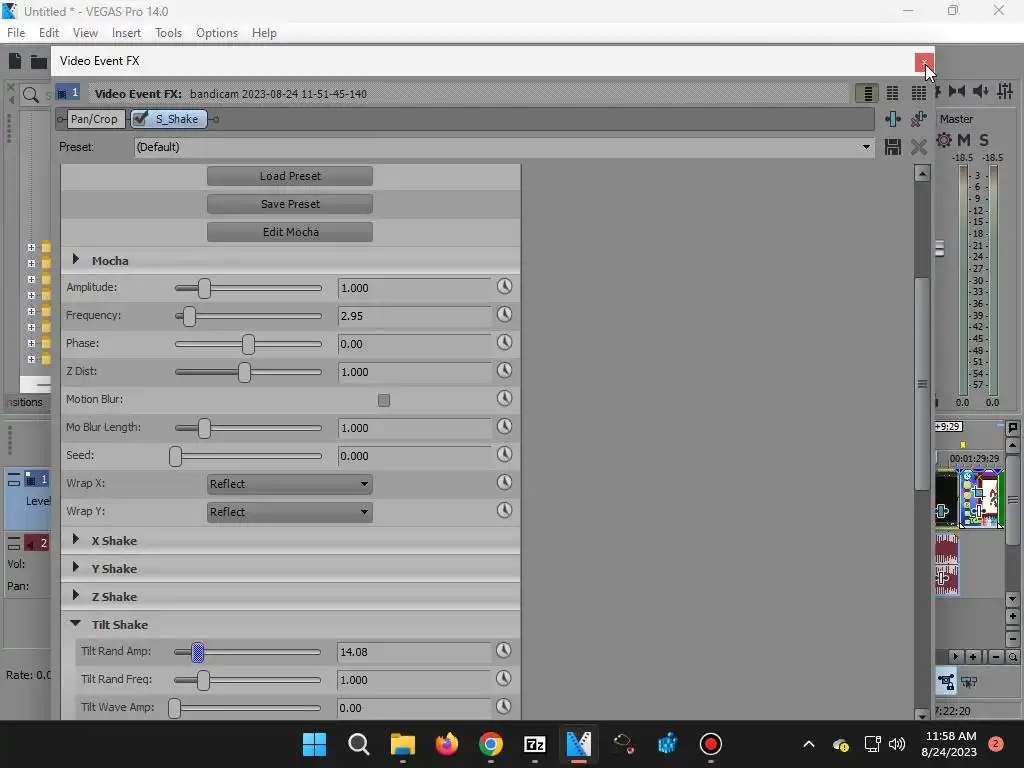Switch to single-column list view icon
The image size is (1024, 768).
pyautogui.click(x=867, y=93)
